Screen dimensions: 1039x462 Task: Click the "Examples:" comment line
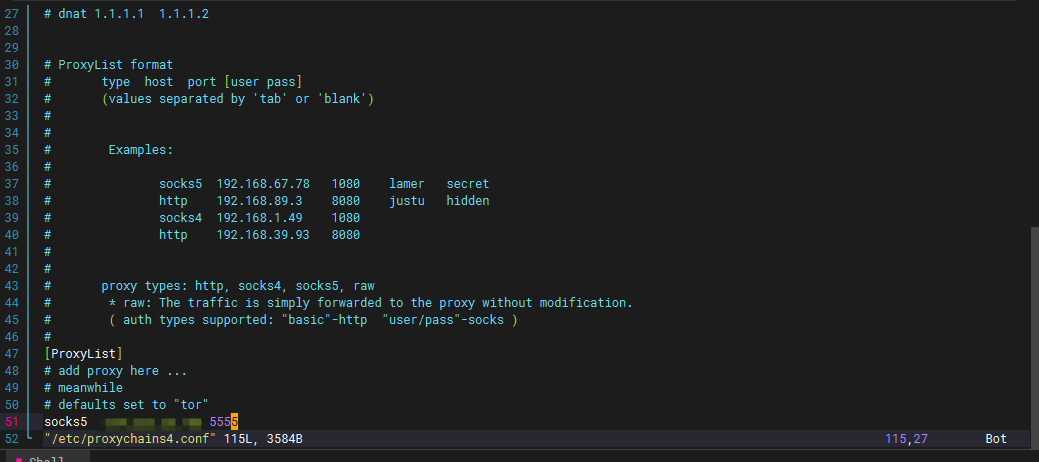point(140,150)
